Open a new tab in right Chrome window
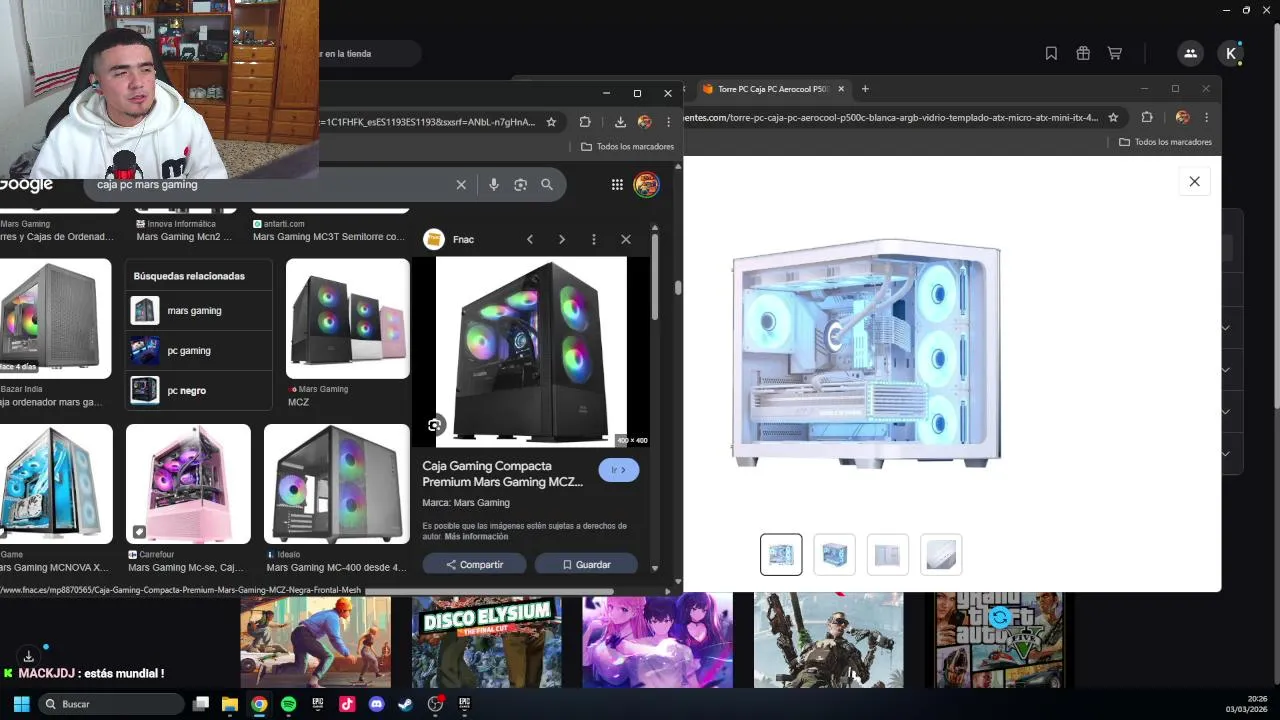This screenshot has height=720, width=1280. [865, 89]
